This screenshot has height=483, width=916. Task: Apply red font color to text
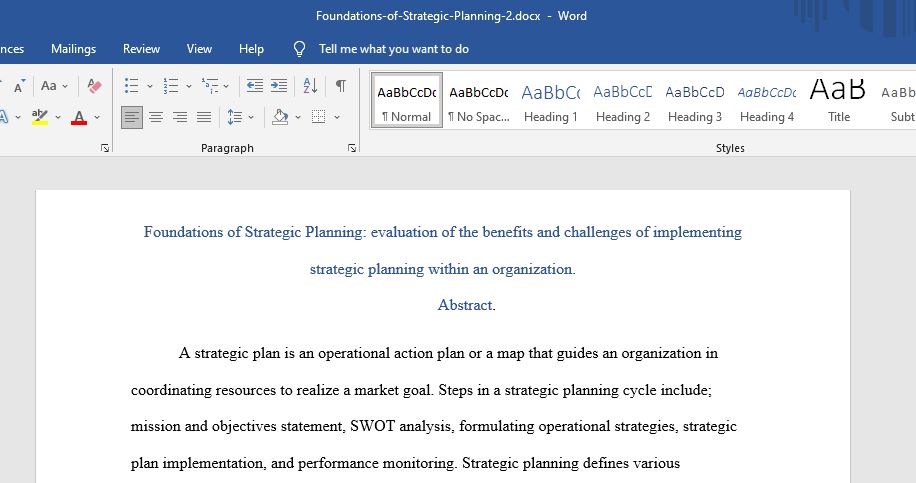[x=79, y=117]
